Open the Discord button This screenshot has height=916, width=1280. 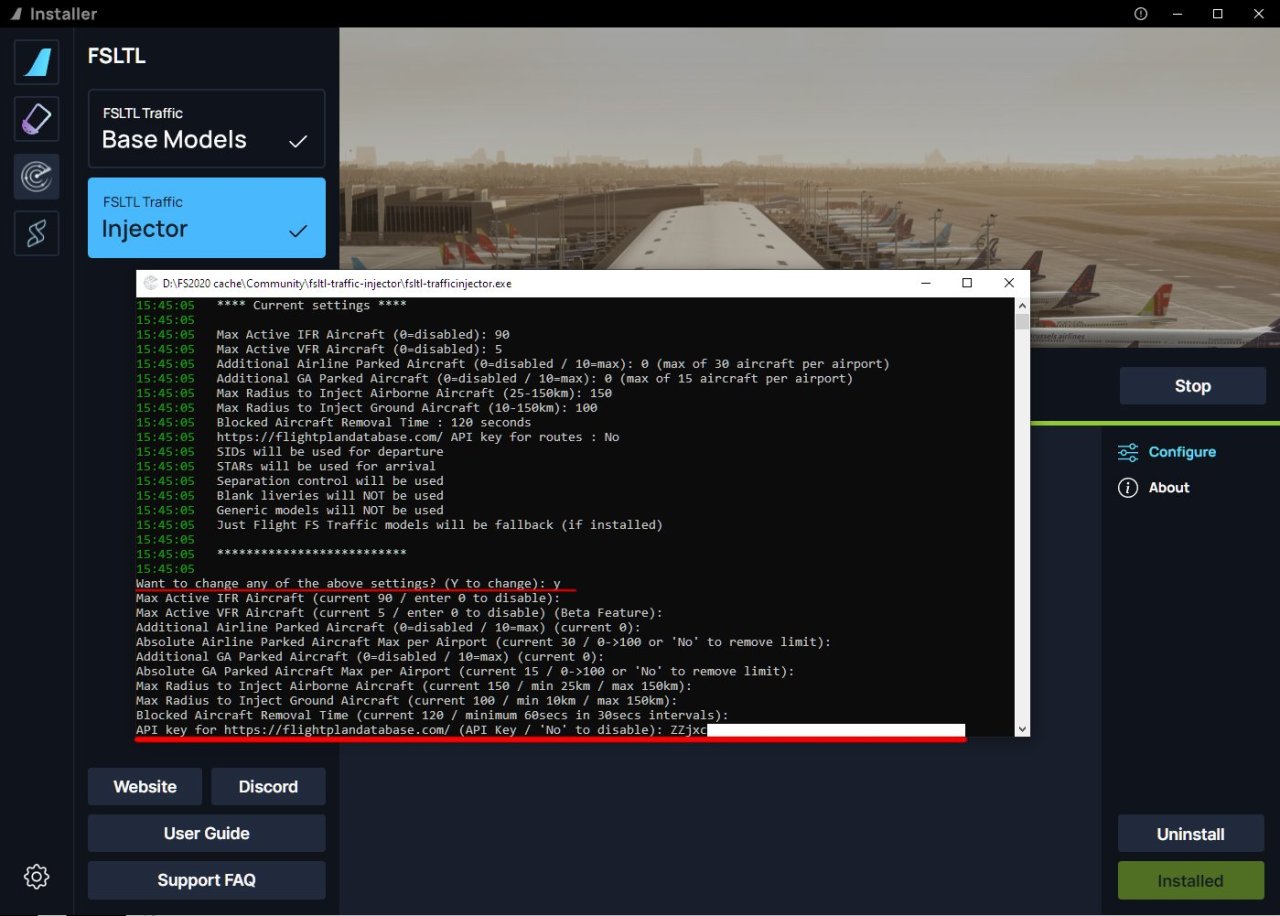(268, 787)
